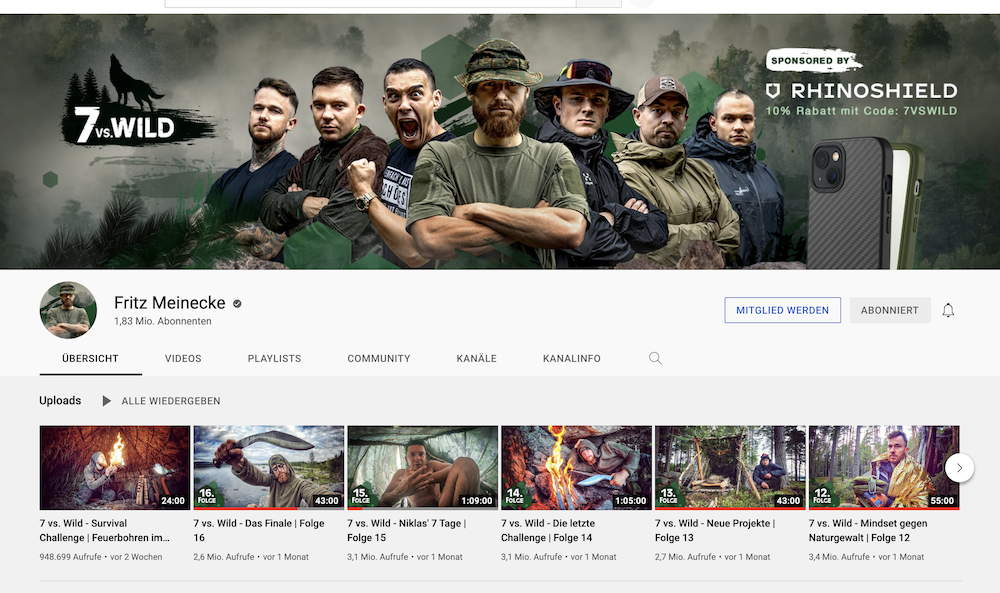The width and height of the screenshot is (1000, 593).
Task: Click title '7 vs. Wild - Das Finale | Folge 16'
Action: point(259,531)
